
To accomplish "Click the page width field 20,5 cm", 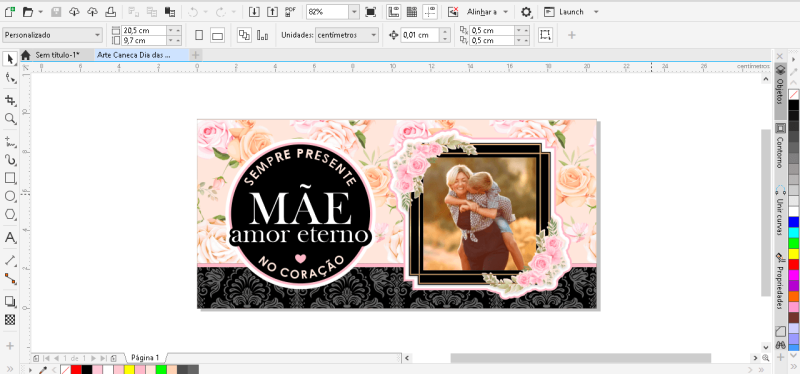I will point(144,31).
